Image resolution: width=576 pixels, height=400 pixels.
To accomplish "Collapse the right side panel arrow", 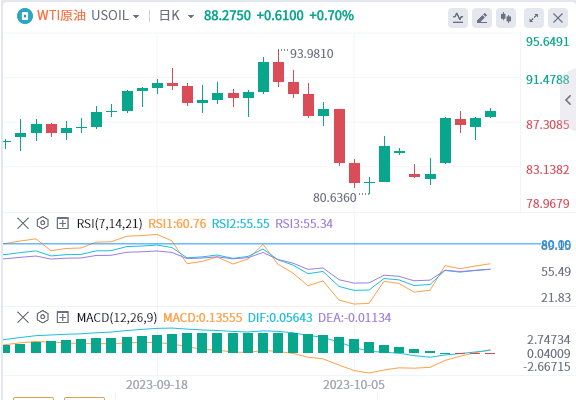I will pos(568,100).
